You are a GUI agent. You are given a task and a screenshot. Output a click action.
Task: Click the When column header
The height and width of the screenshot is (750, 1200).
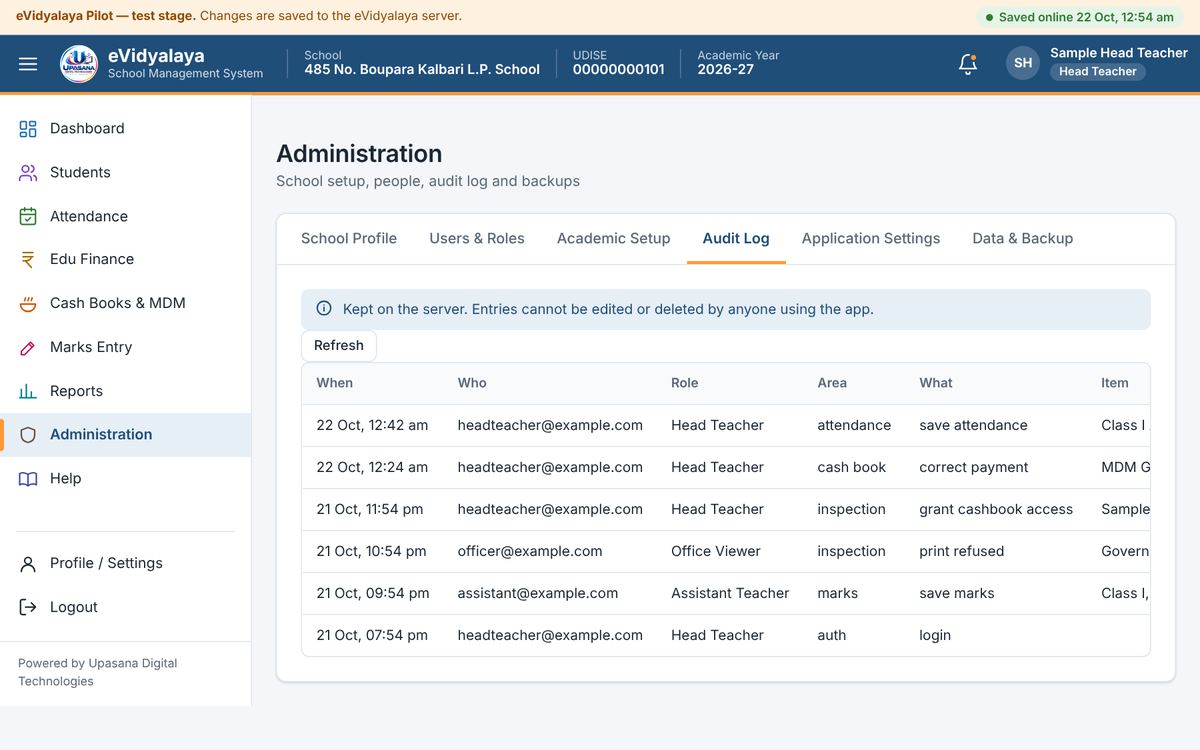click(x=335, y=383)
